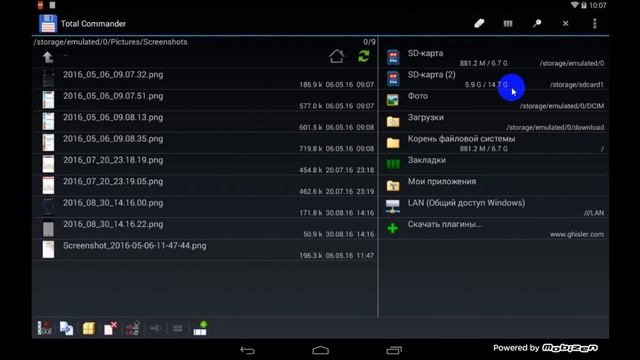Tap the Wi-Fi status bar icon
The width and height of the screenshot is (640, 360).
coord(574,5)
